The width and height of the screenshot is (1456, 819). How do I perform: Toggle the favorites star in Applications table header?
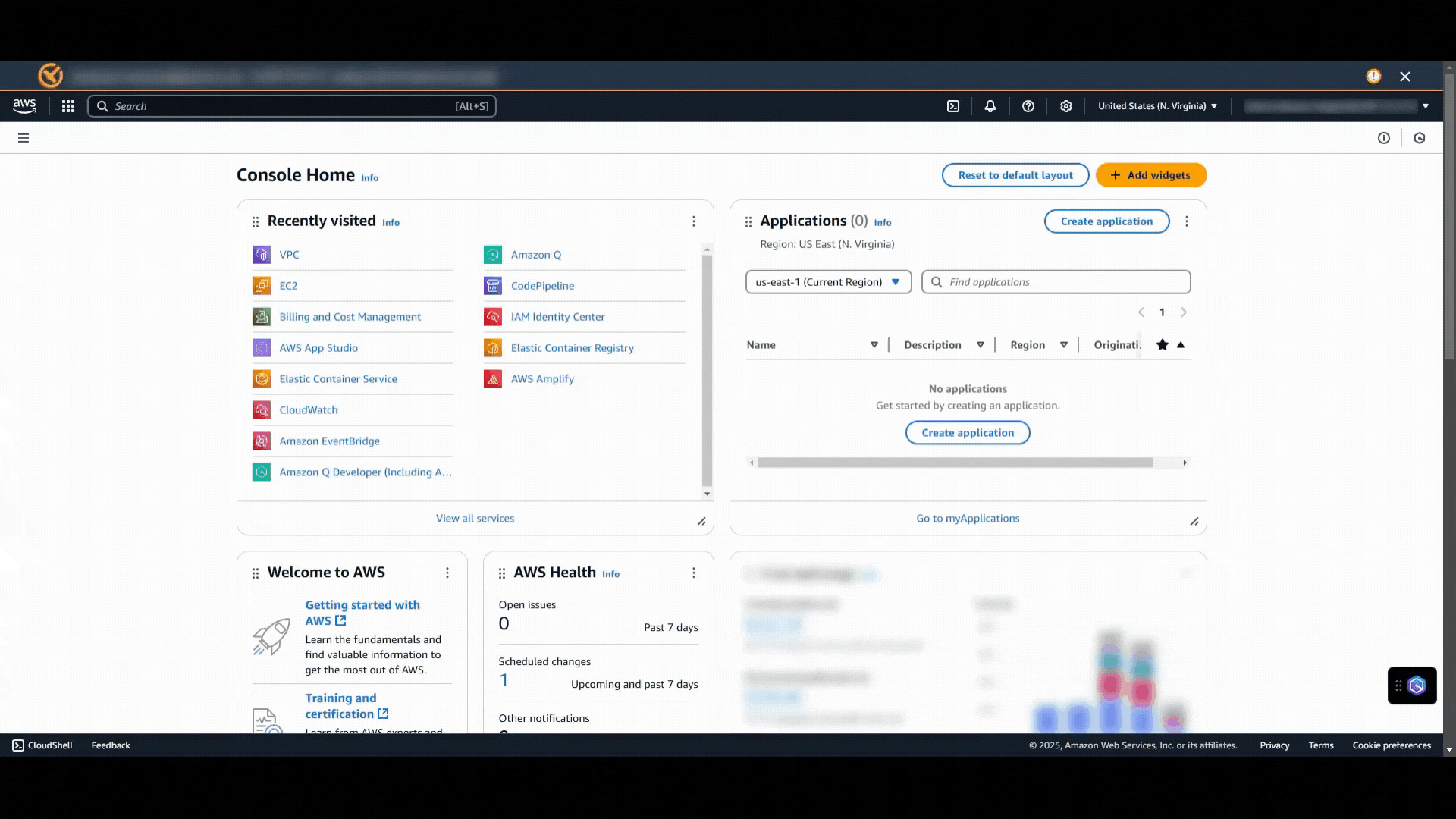pyautogui.click(x=1163, y=344)
